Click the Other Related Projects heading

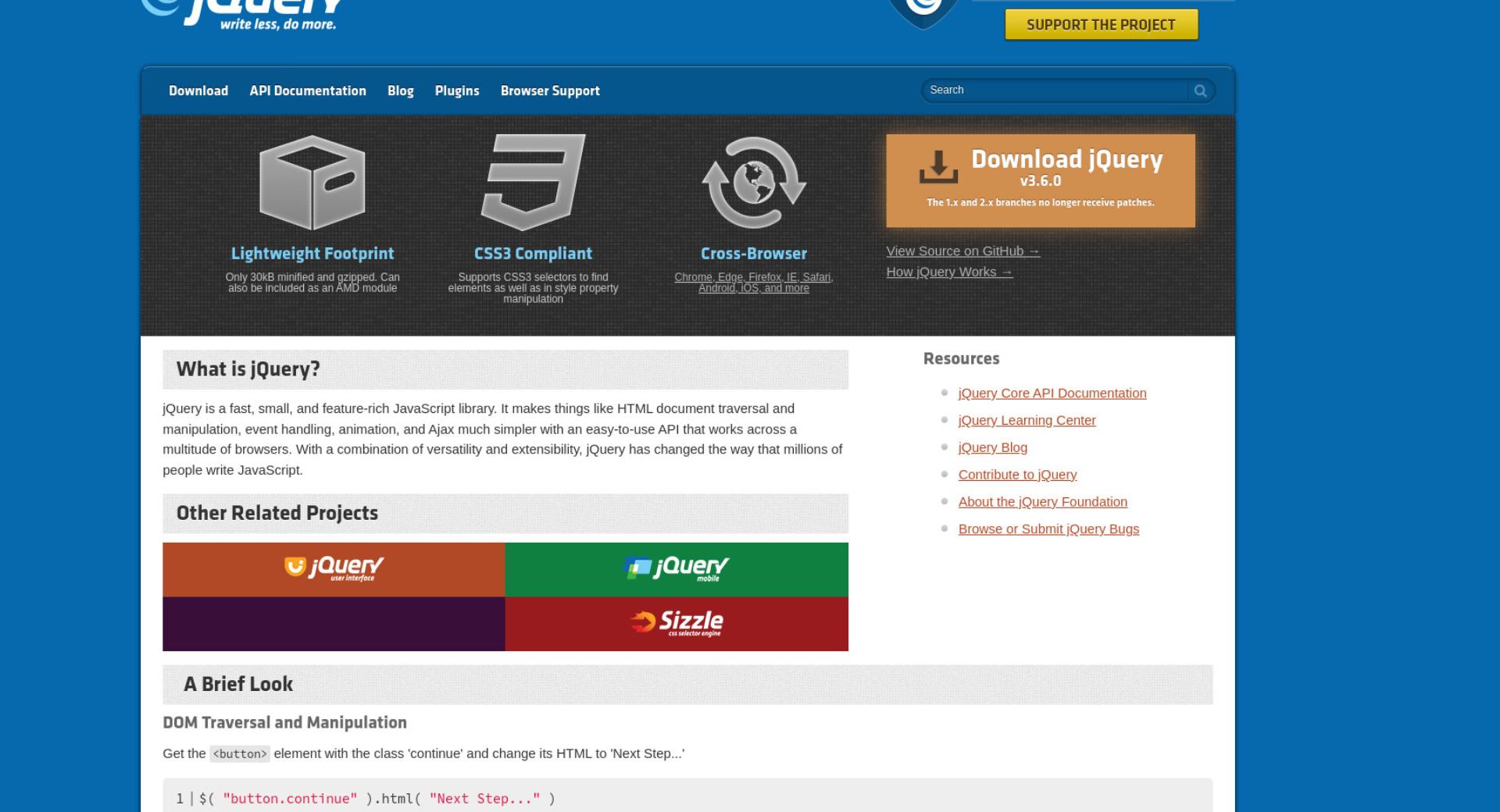coord(277,513)
